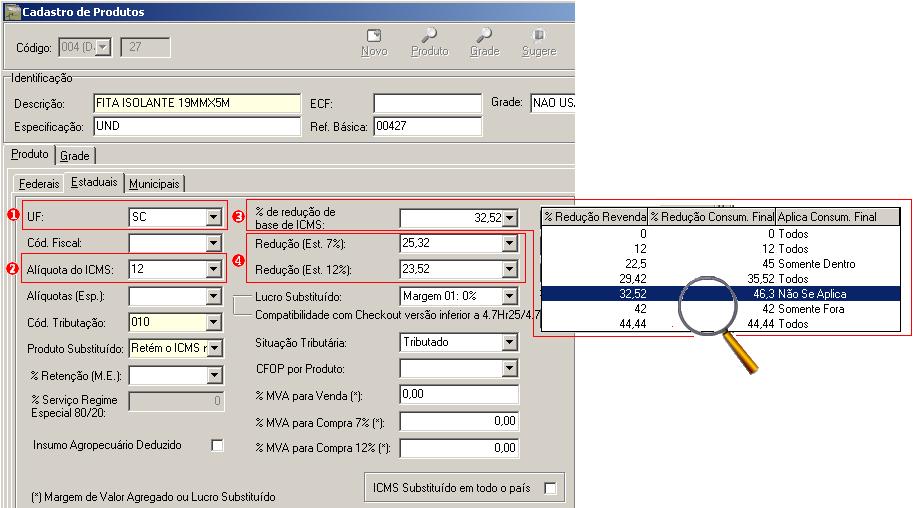The width and height of the screenshot is (918, 508).
Task: Open the Alíquota do ICMS dropdown
Action: click(x=214, y=269)
